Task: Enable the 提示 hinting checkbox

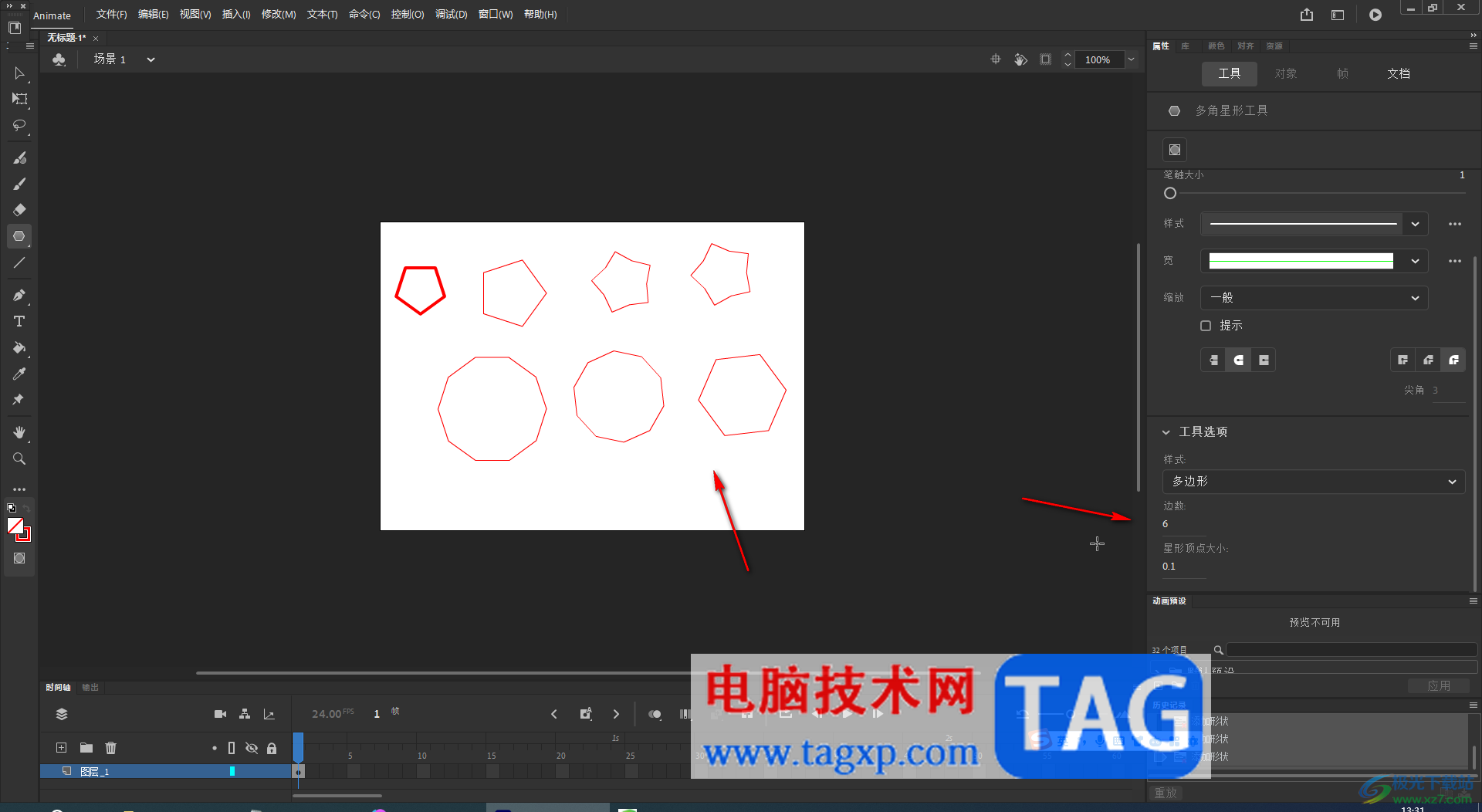Action: pyautogui.click(x=1206, y=326)
